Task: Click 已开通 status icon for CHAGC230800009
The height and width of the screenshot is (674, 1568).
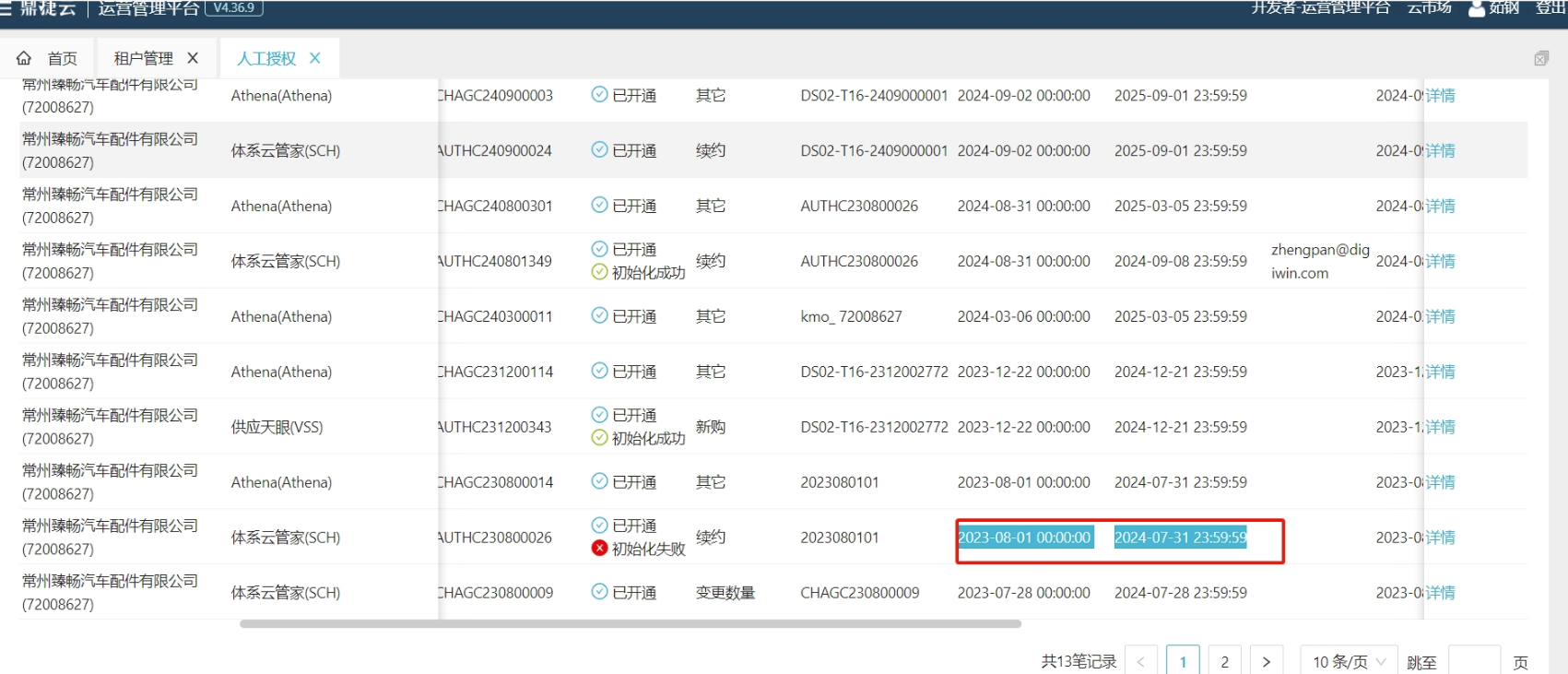Action: [x=599, y=593]
